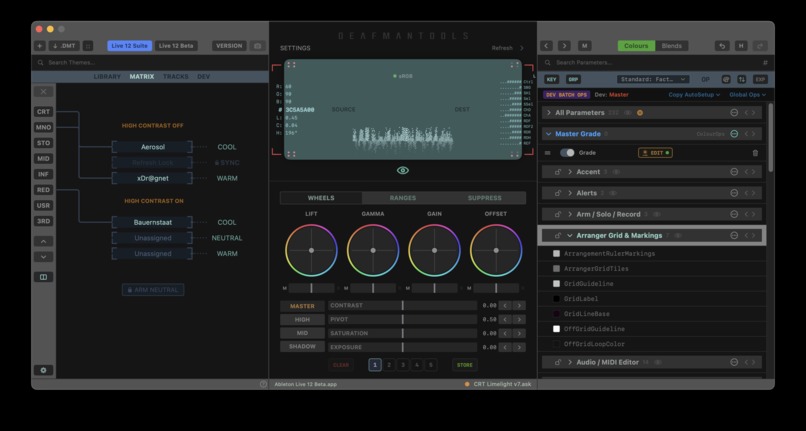
Task: Select the Live 12 Suite target
Action: (x=130, y=46)
